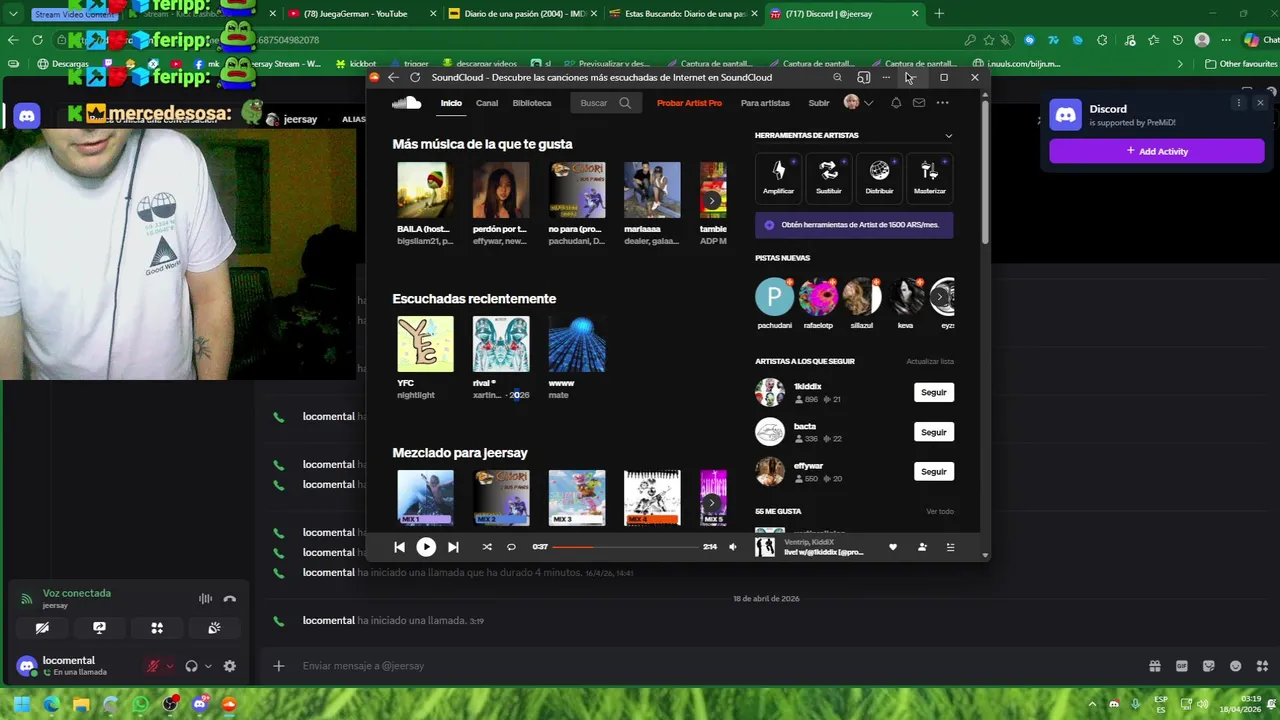Image resolution: width=1280 pixels, height=720 pixels.
Task: Click Ver todo next to Me gusta
Action: click(x=940, y=511)
